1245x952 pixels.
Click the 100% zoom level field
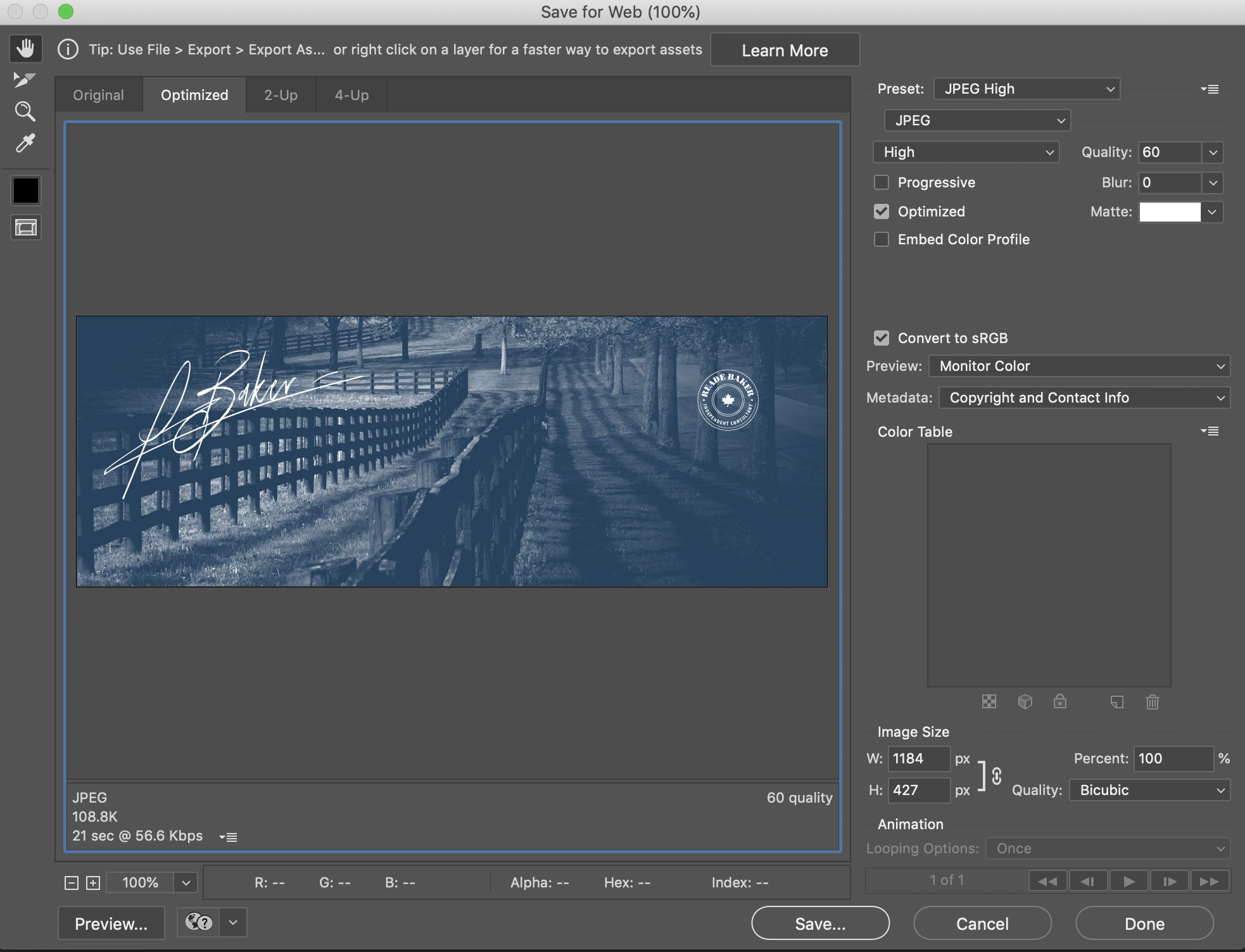click(140, 883)
